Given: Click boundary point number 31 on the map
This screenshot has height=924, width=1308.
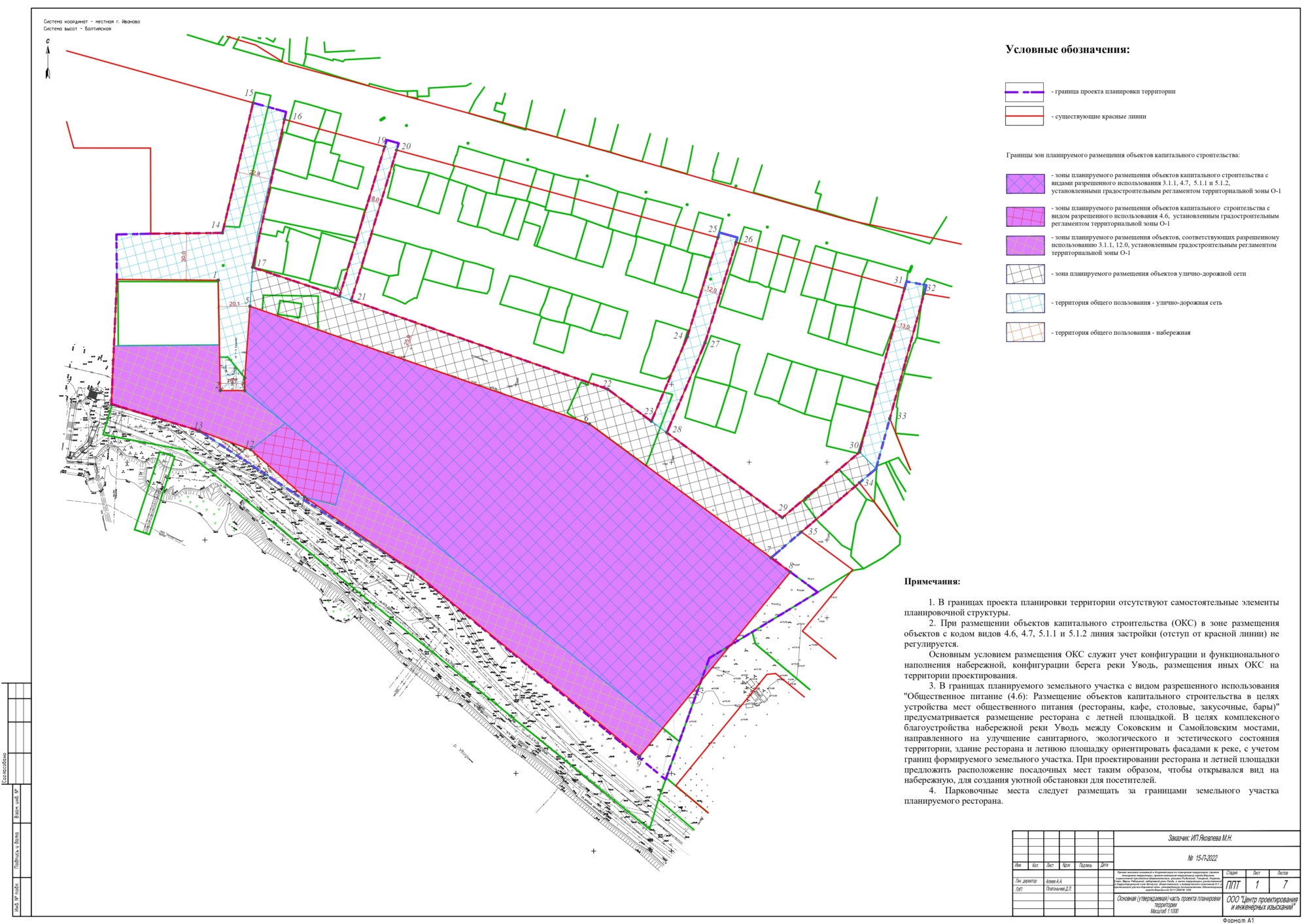Looking at the screenshot, I should click(898, 280).
